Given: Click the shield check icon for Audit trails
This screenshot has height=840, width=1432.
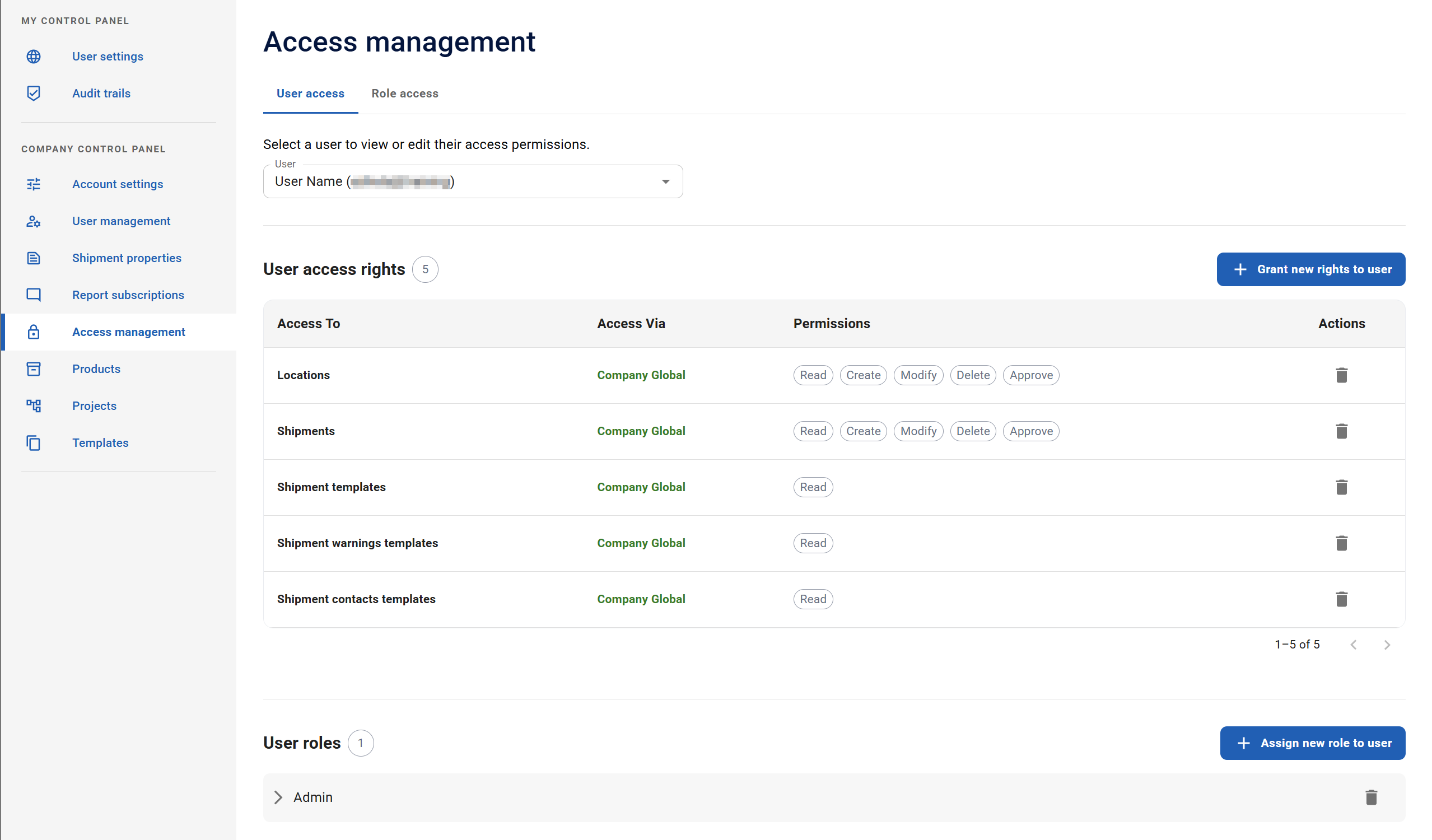Looking at the screenshot, I should pyautogui.click(x=34, y=93).
